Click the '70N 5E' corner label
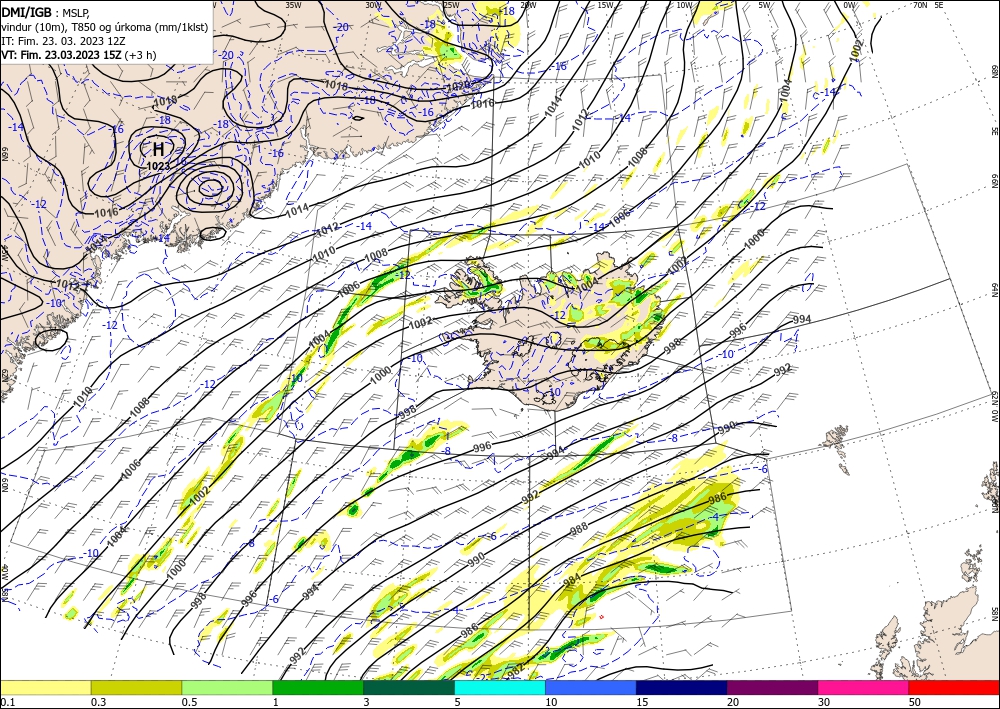 pyautogui.click(x=929, y=5)
